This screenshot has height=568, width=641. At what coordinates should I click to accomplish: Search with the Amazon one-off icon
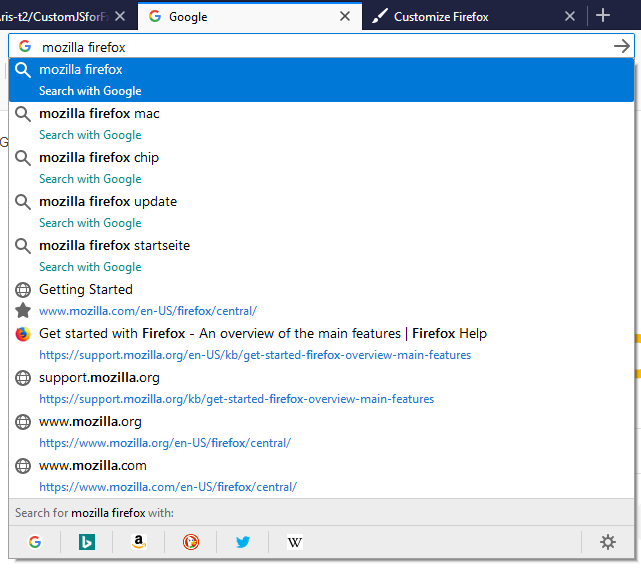click(x=139, y=542)
